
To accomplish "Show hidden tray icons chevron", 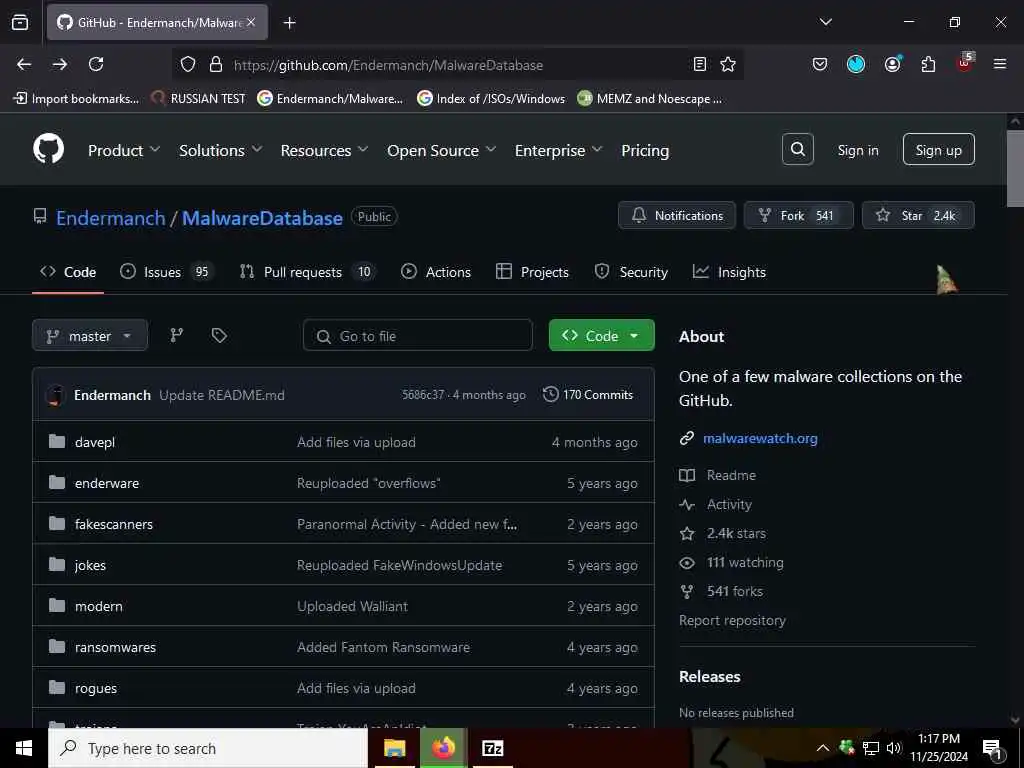I will [x=823, y=748].
